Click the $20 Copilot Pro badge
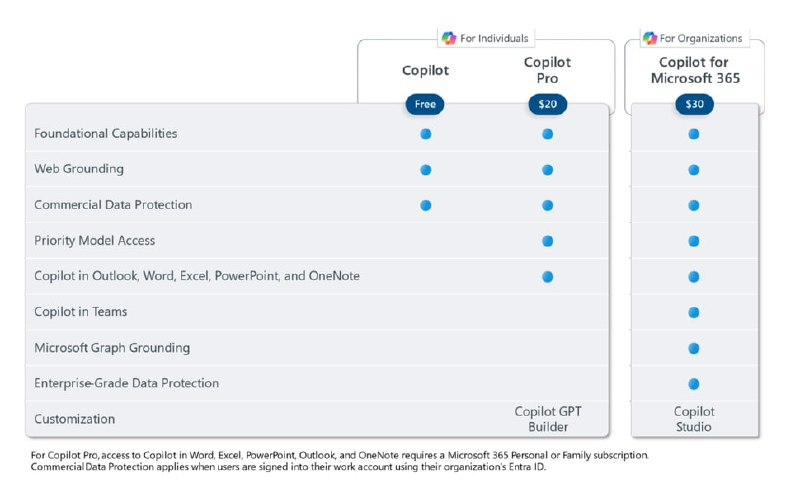The image size is (800, 483). pos(547,104)
